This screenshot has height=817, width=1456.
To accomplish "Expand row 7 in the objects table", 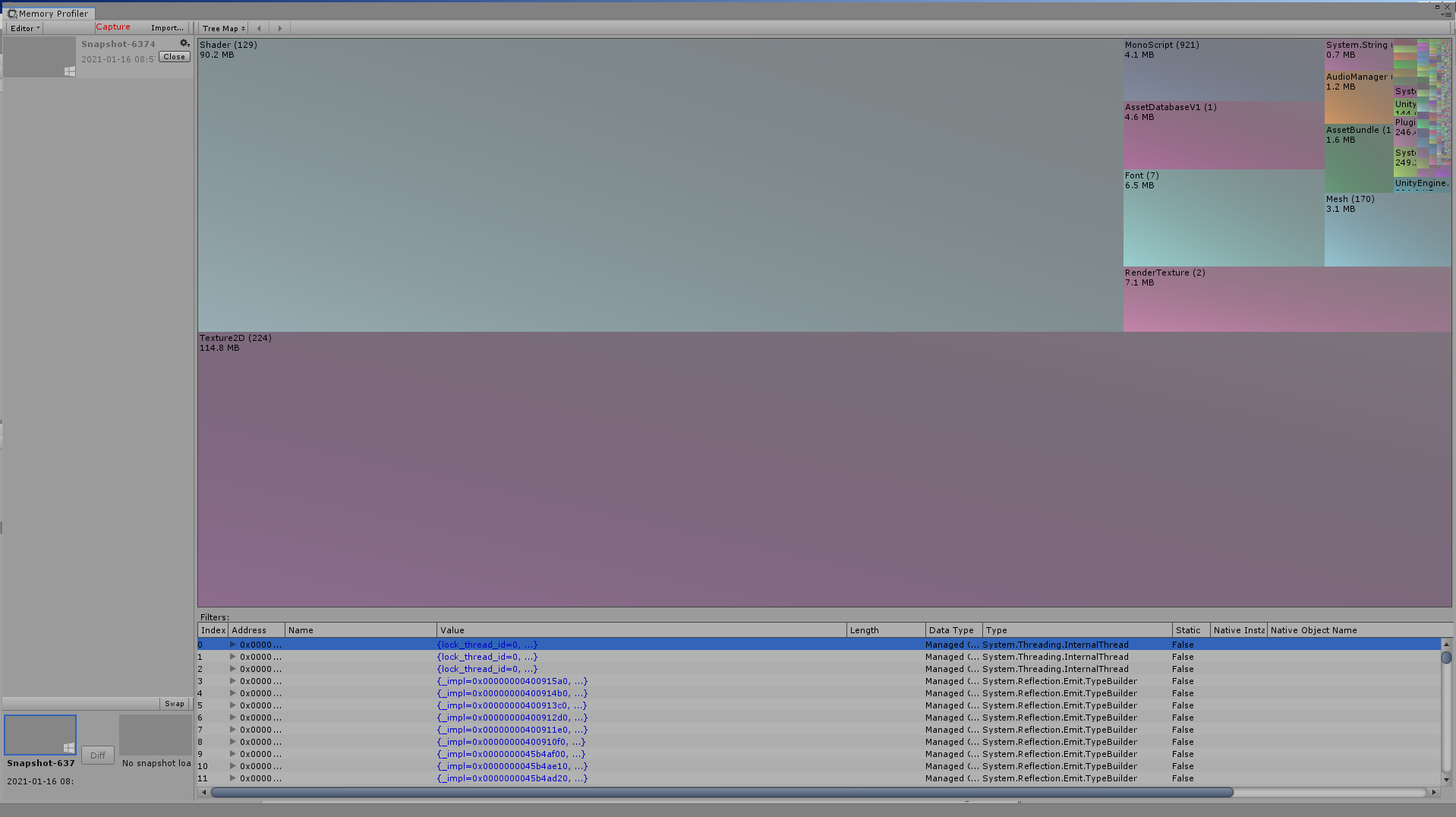I will [232, 730].
